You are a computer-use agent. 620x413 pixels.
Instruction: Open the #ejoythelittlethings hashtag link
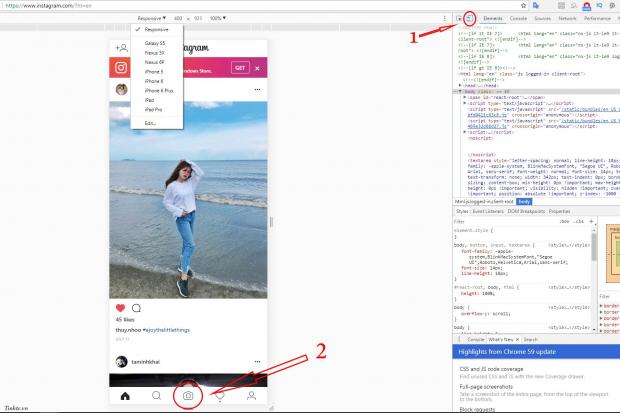[x=166, y=330]
